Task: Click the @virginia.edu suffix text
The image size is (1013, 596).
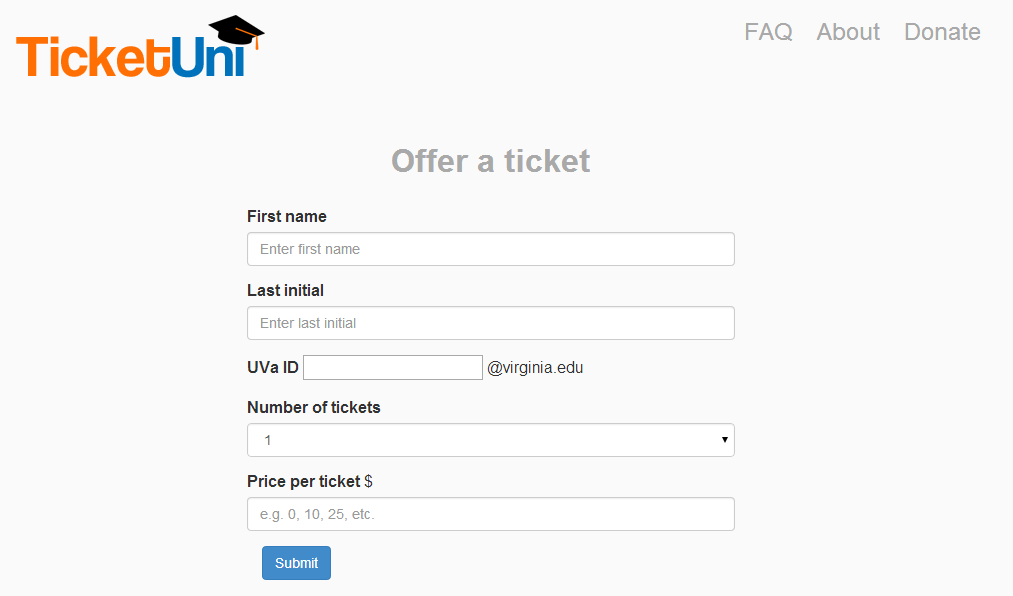Action: (535, 367)
